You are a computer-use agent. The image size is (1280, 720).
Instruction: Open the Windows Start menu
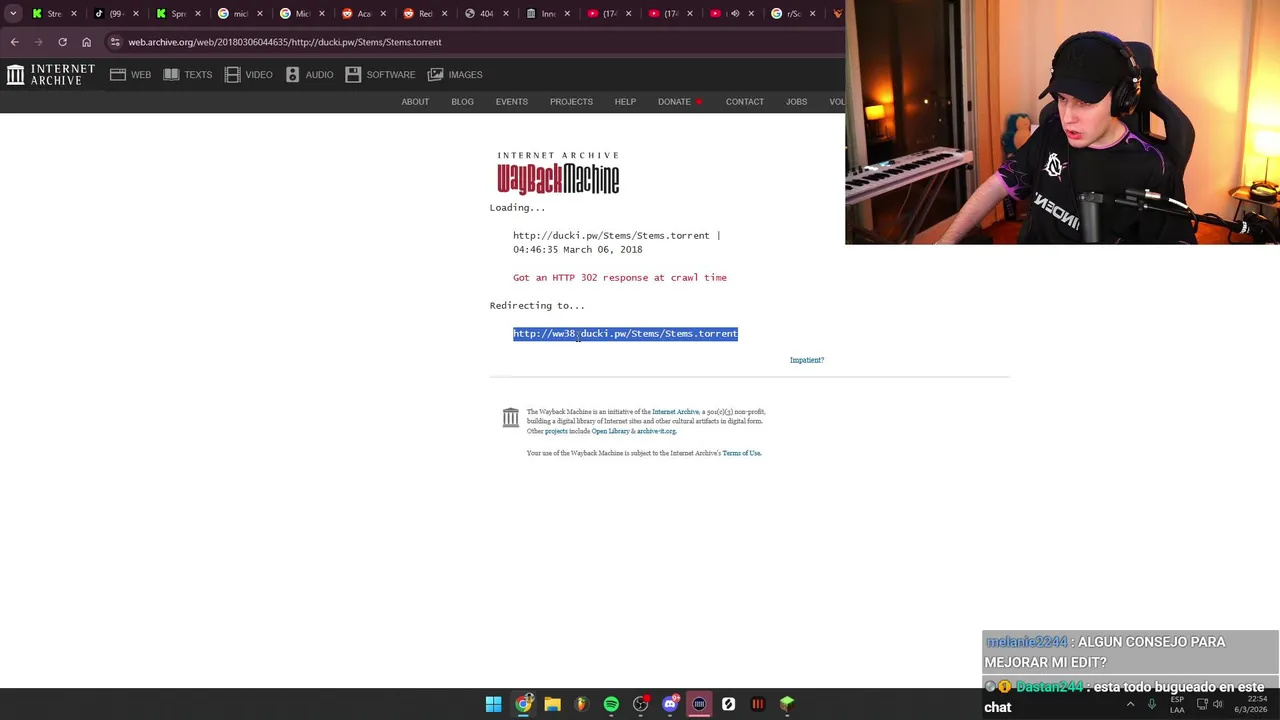493,704
